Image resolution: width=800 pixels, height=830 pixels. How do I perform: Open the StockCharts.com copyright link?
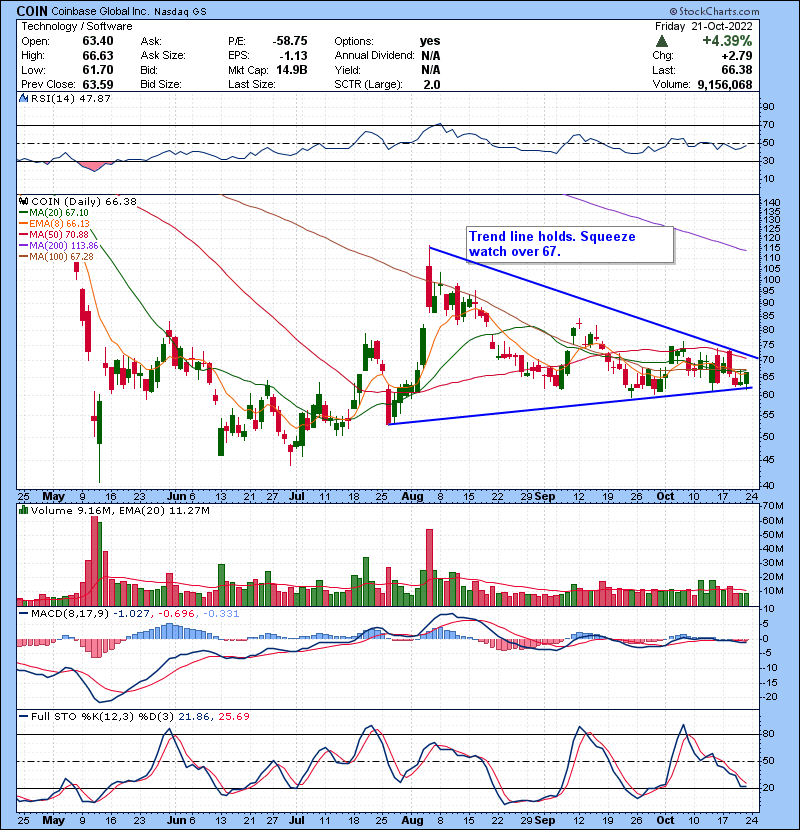coord(714,11)
